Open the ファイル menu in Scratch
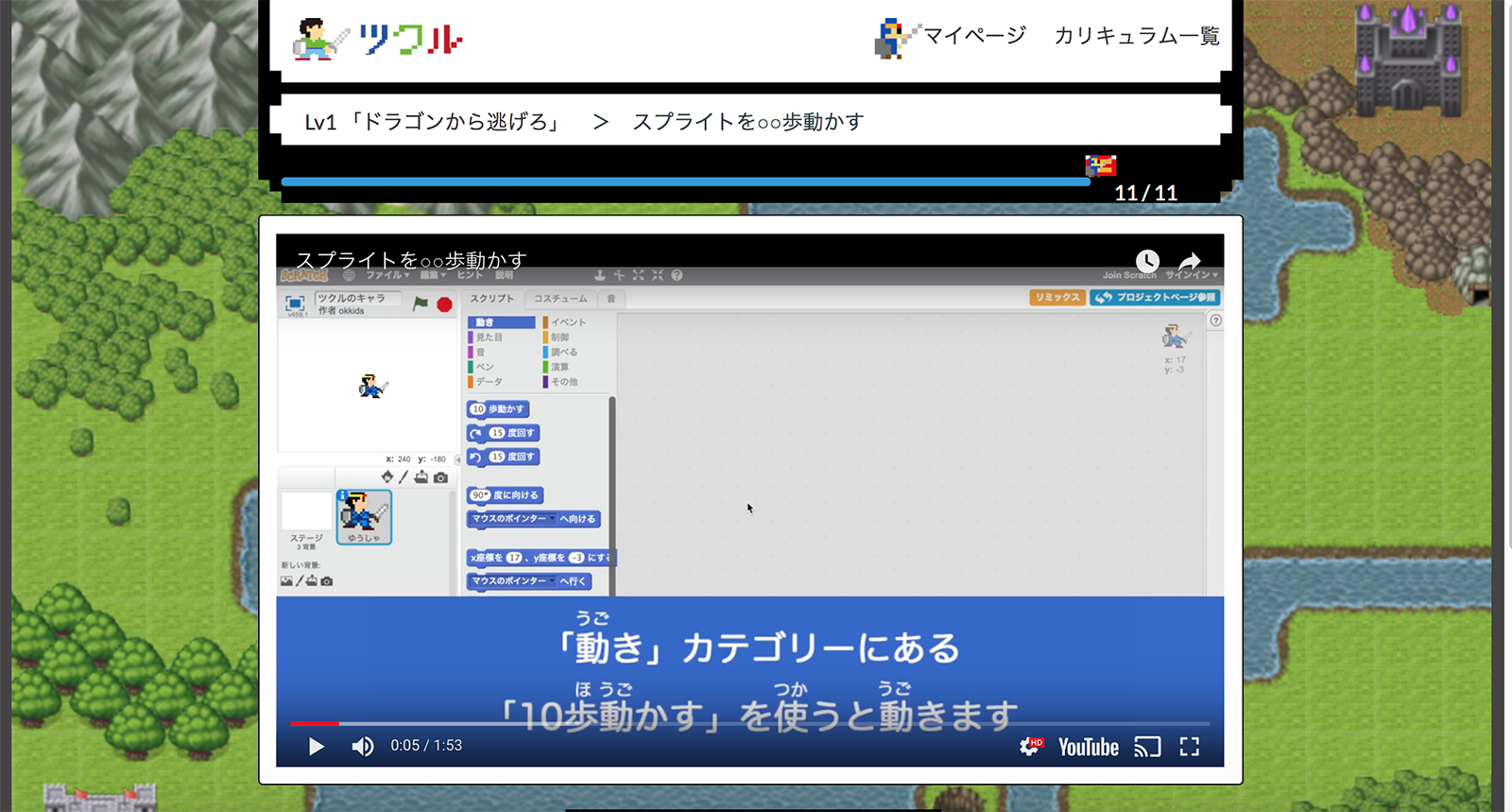1512x812 pixels. point(387,275)
